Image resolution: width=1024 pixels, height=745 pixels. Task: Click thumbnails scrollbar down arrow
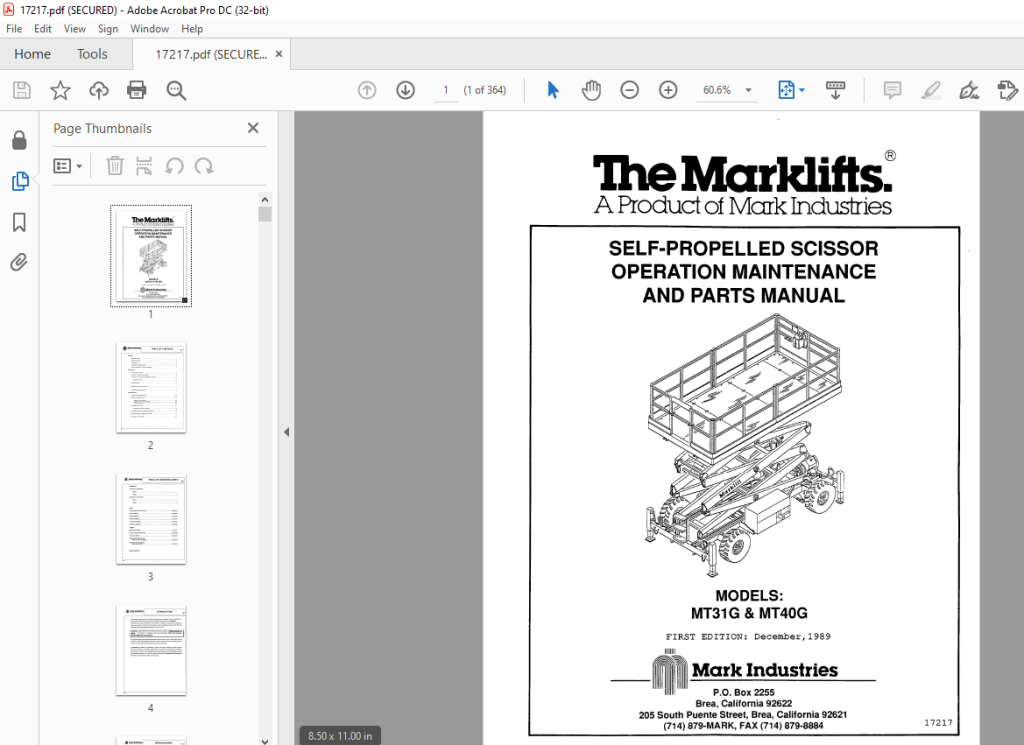[264, 740]
